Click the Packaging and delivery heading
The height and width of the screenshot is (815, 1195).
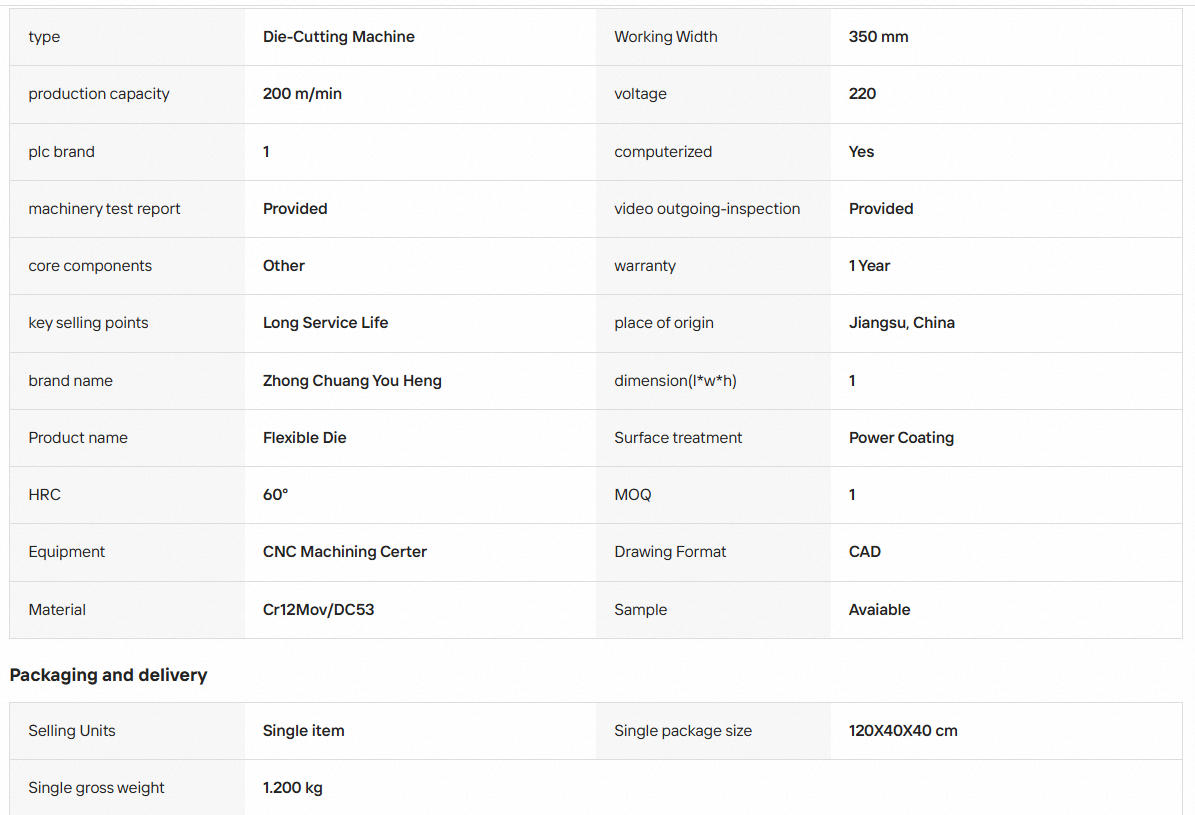(108, 675)
